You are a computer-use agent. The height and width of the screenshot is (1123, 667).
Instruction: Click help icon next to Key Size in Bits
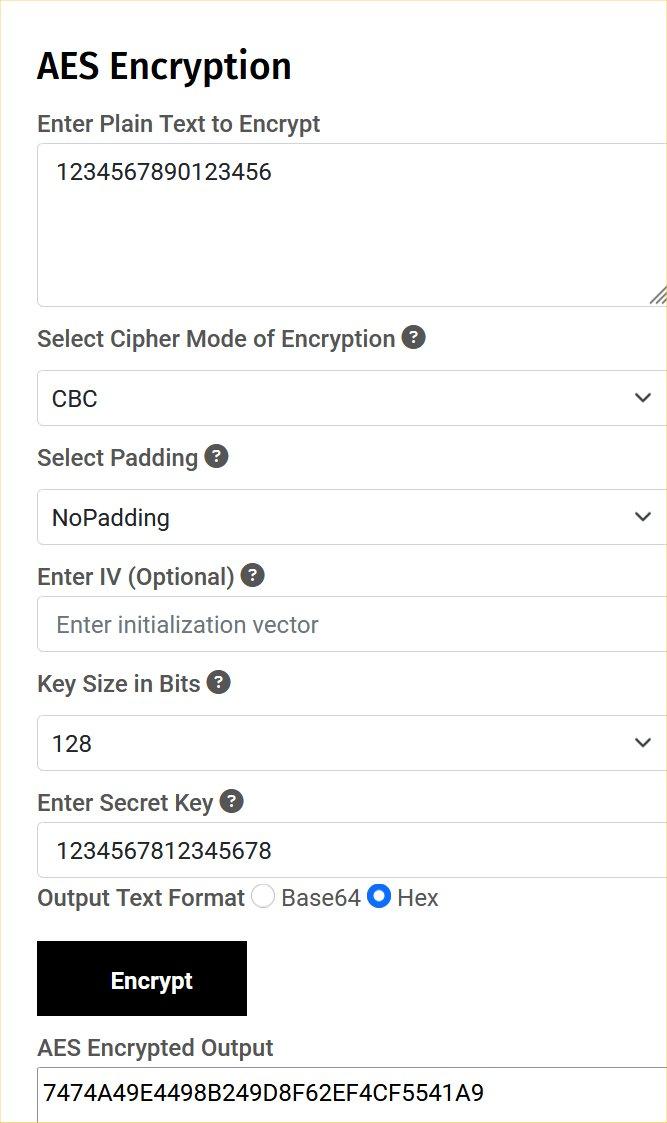218,683
